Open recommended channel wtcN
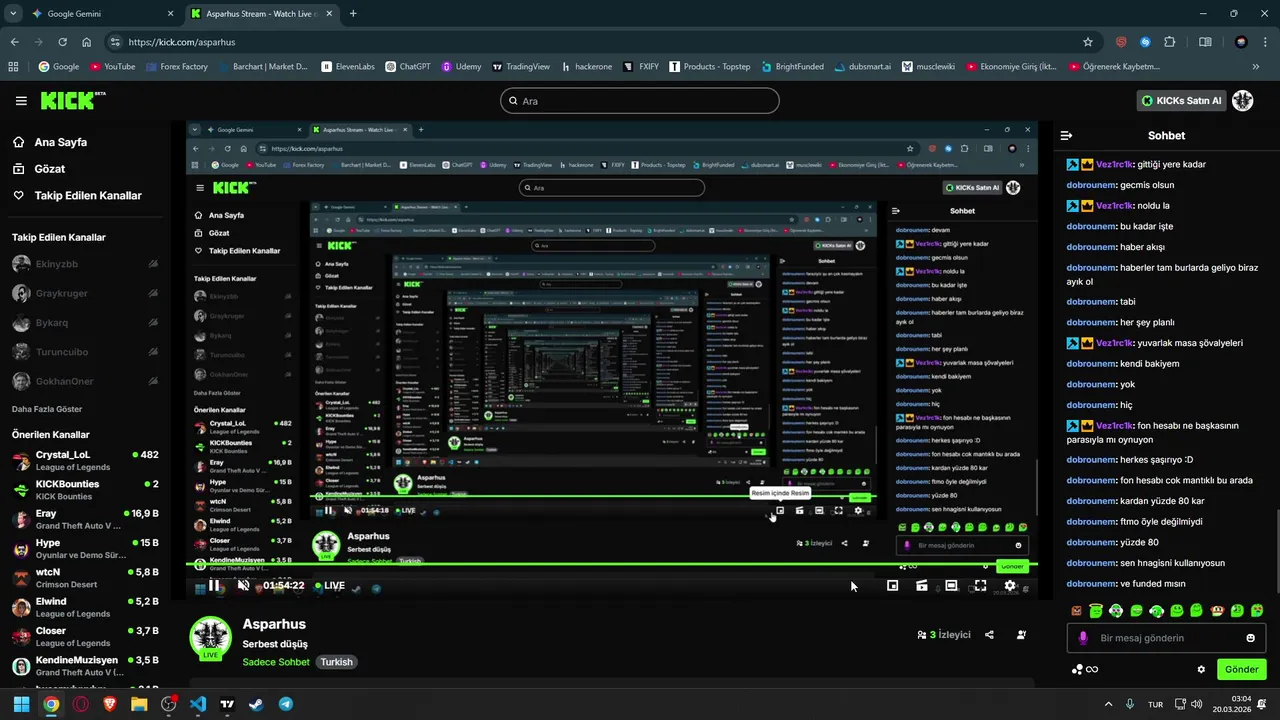Viewport: 1280px width, 720px height. pos(85,578)
